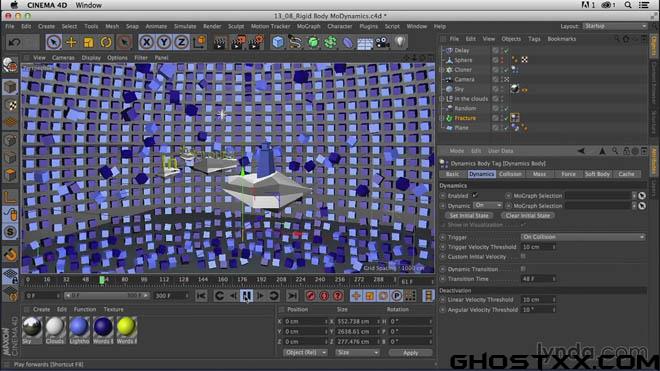
Task: Toggle the X axis lock
Action: [146, 42]
